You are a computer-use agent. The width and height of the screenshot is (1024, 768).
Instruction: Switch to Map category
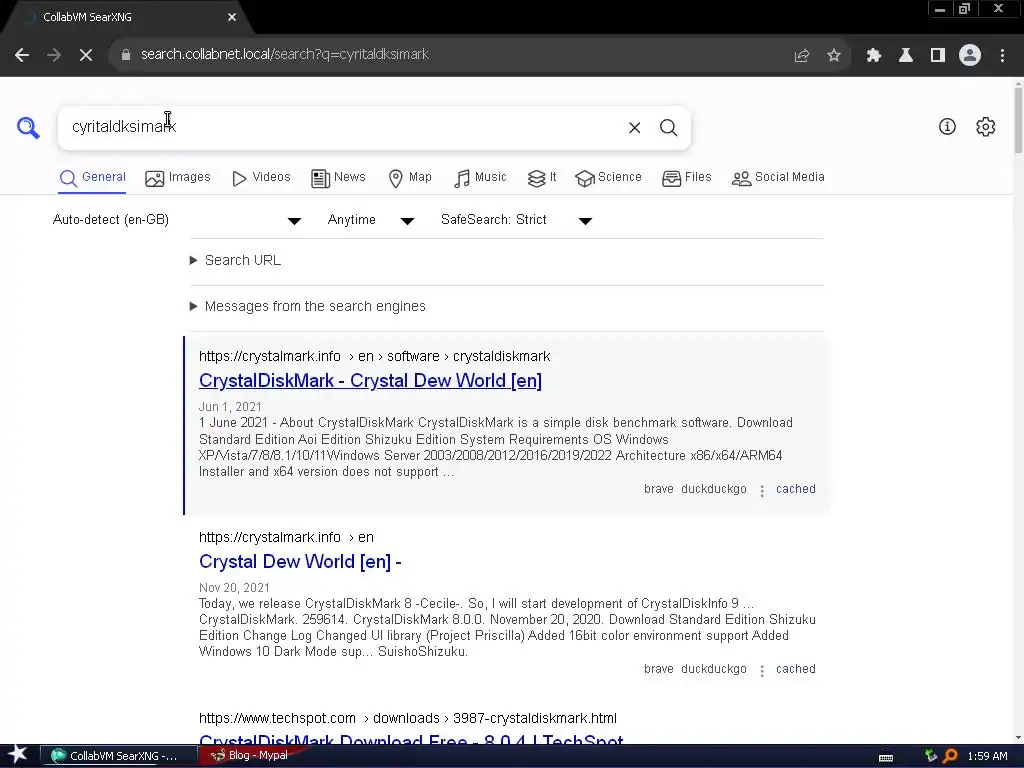pyautogui.click(x=409, y=177)
